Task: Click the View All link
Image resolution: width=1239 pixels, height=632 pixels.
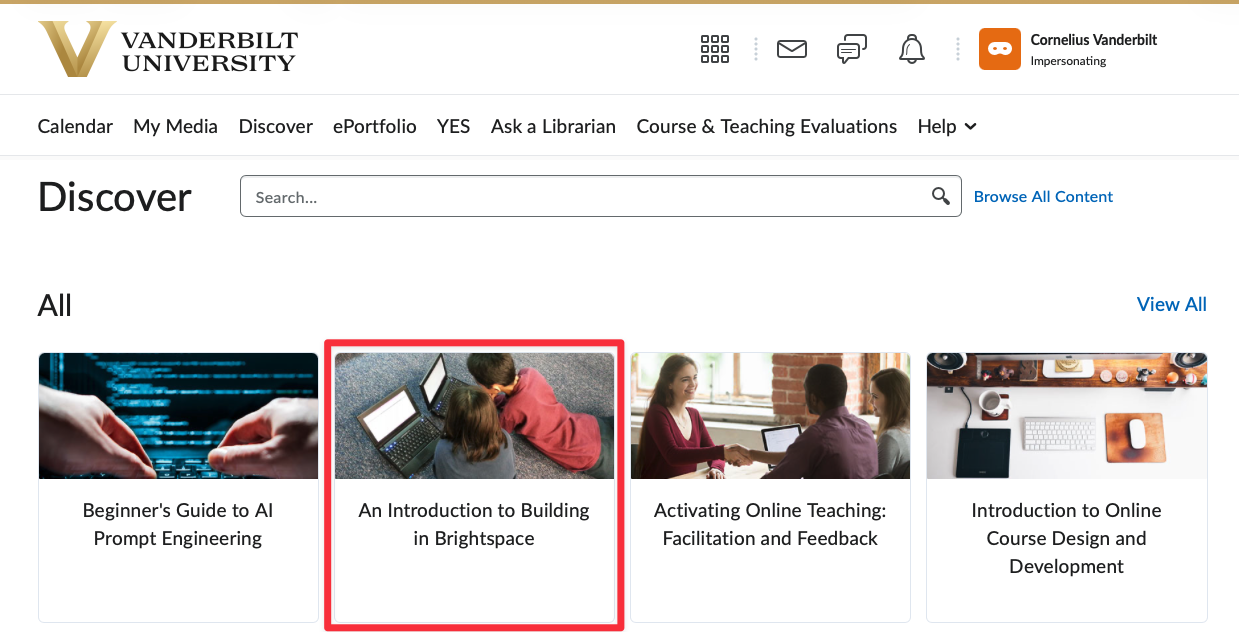Action: click(x=1171, y=305)
